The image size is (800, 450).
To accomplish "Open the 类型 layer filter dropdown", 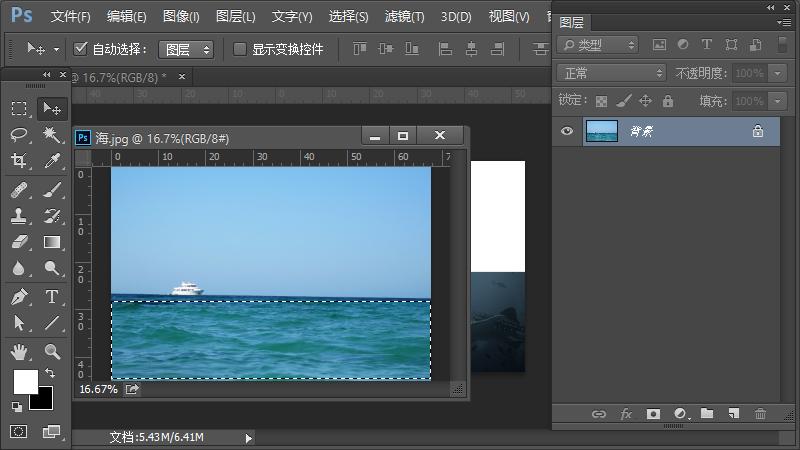I will [x=598, y=45].
